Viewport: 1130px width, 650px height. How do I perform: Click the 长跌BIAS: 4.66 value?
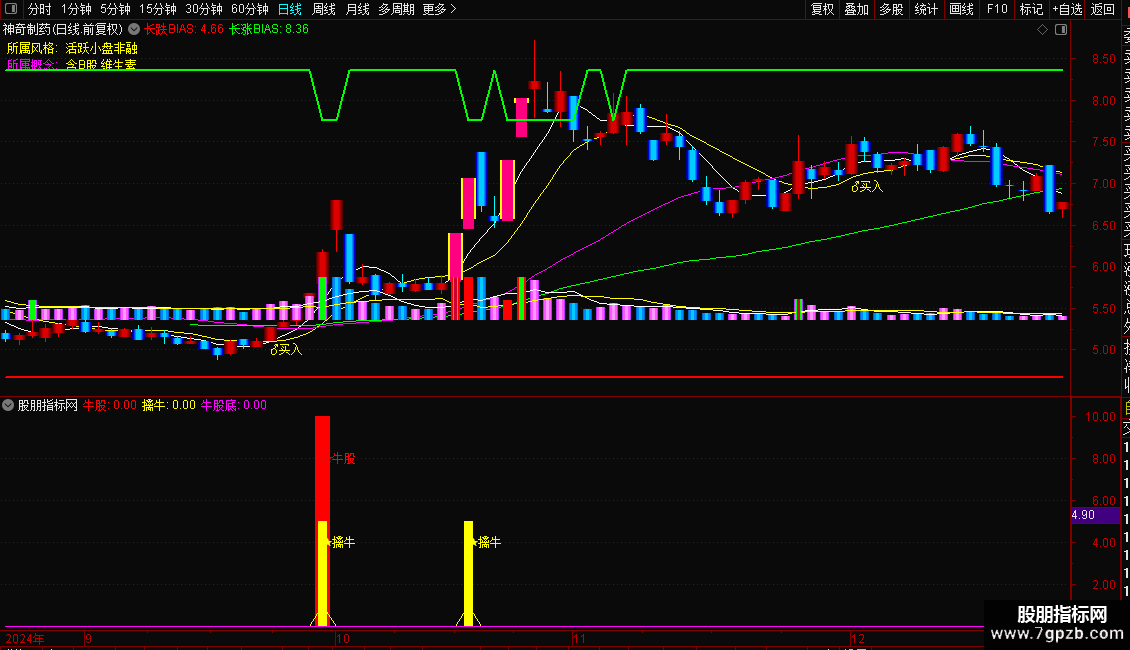pos(184,30)
